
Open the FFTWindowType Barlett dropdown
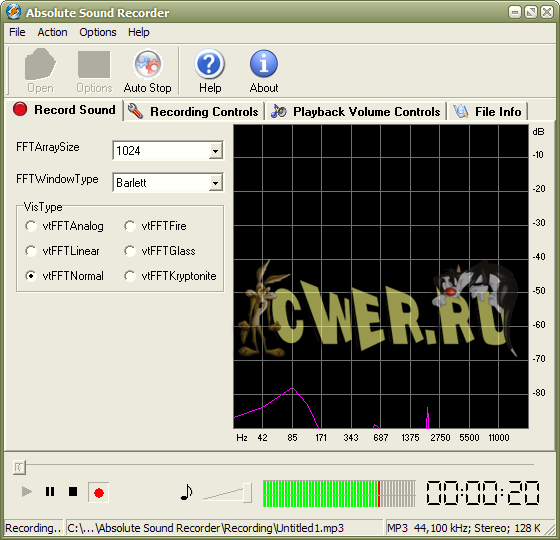(x=215, y=183)
